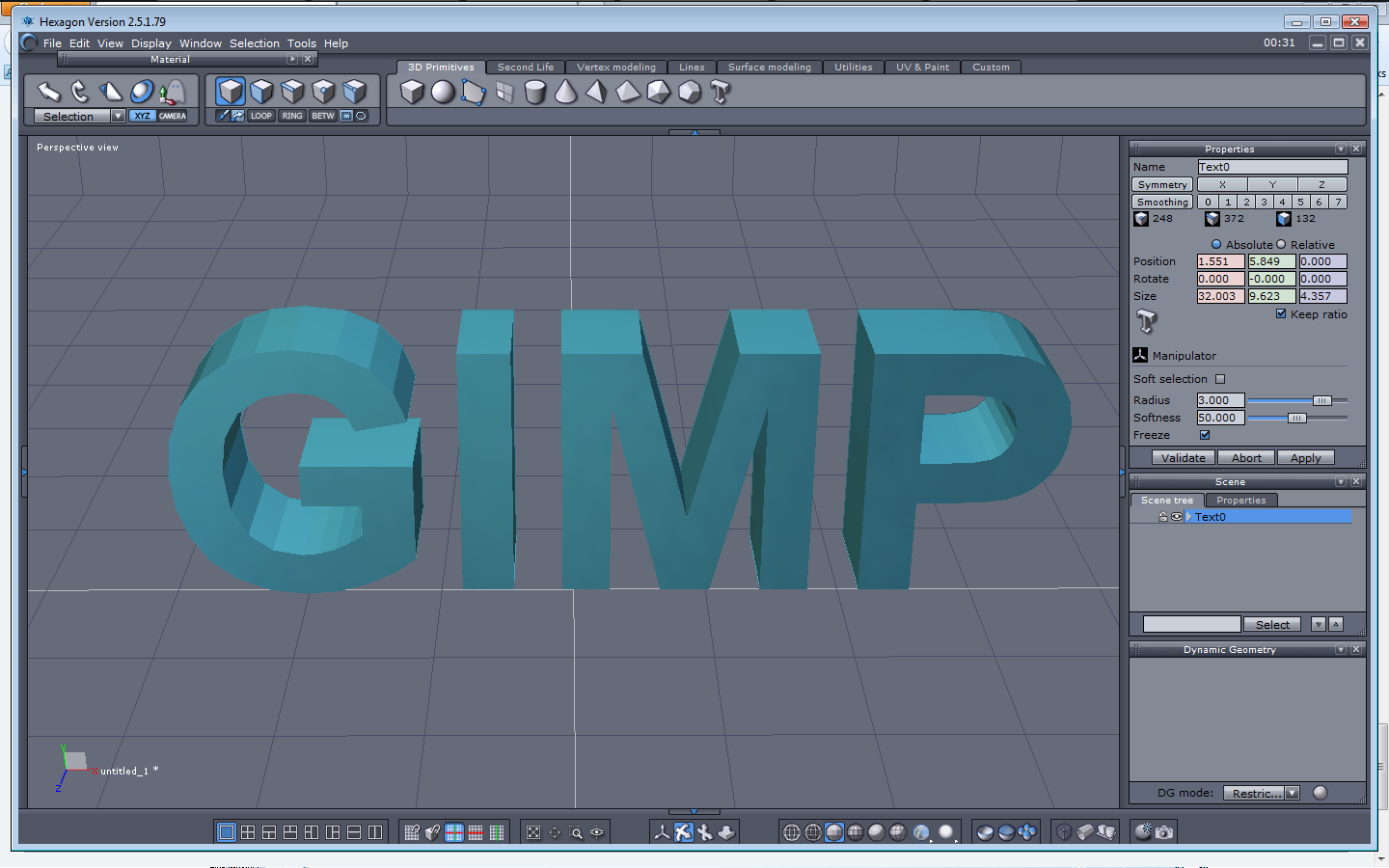Choose the Rotate manipulator tool
Screen dimensions: 1389x868
[80, 92]
